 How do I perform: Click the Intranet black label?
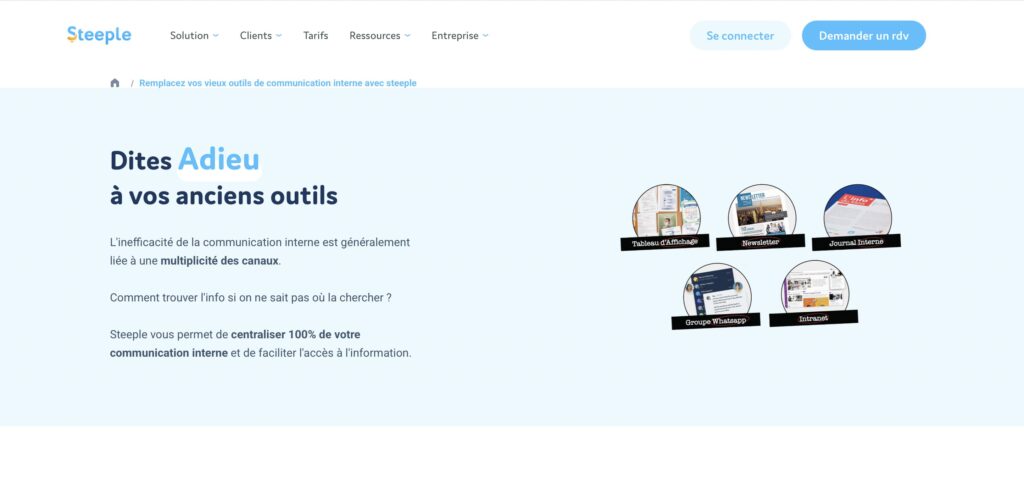[814, 319]
